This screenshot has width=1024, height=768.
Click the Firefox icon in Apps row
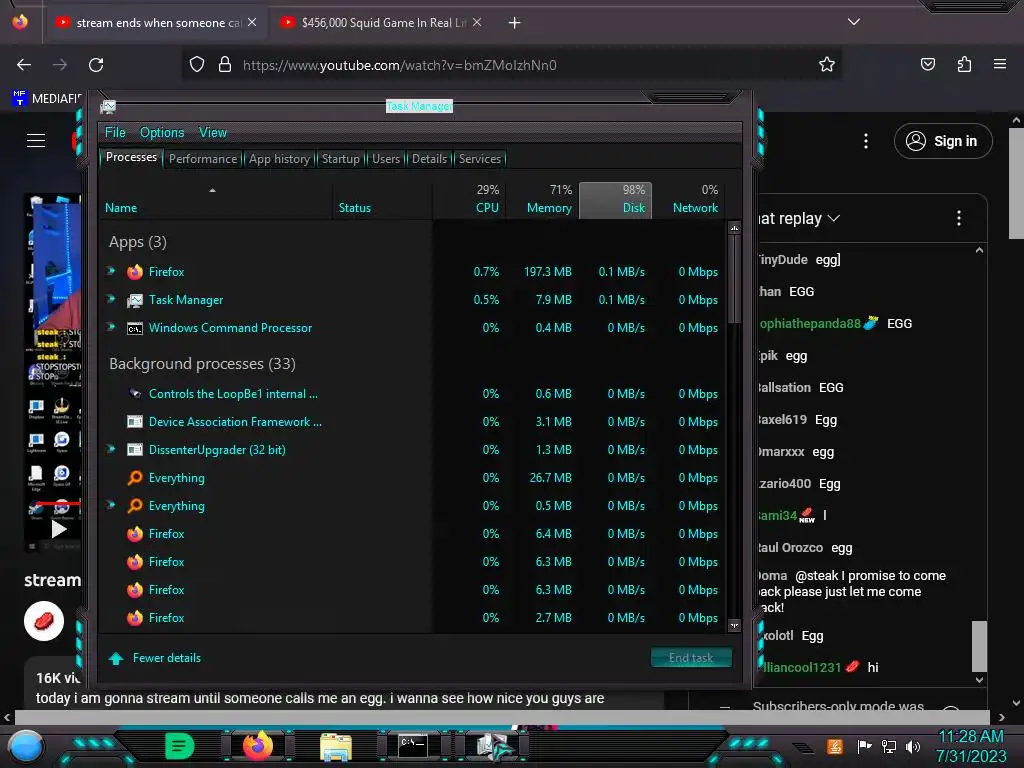click(135, 272)
